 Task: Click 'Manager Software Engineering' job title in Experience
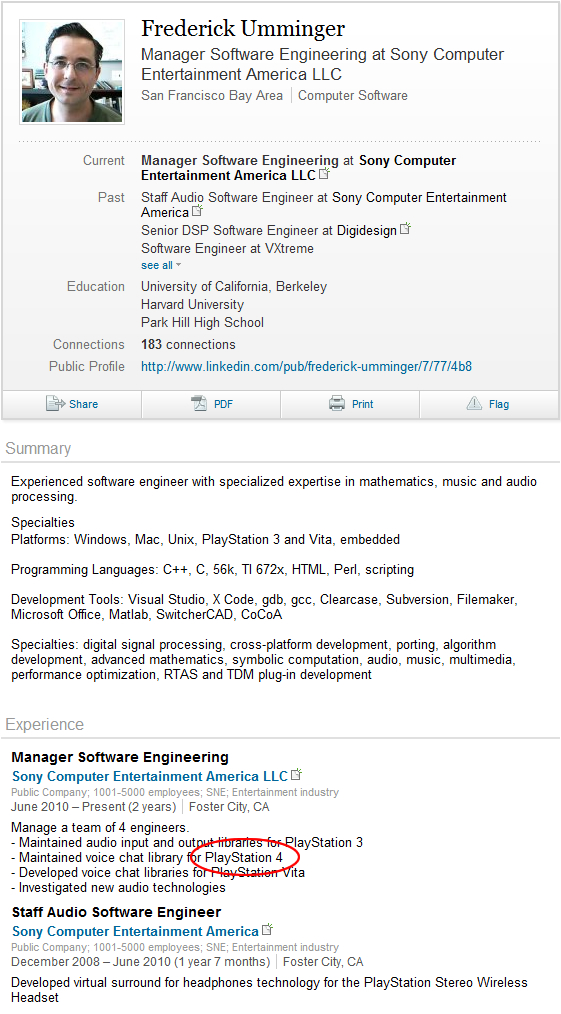120,757
